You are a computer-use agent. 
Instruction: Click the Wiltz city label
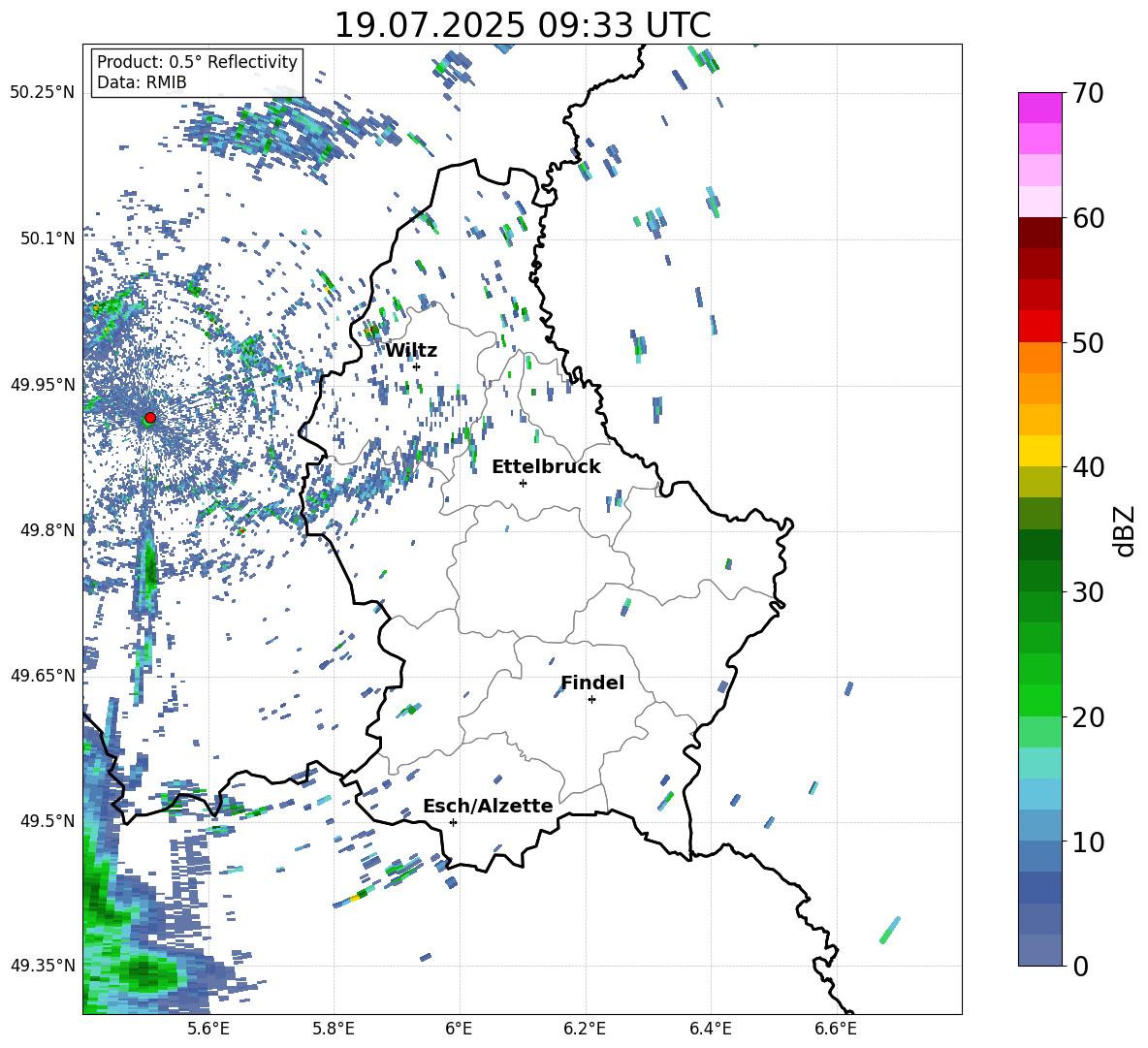(411, 351)
